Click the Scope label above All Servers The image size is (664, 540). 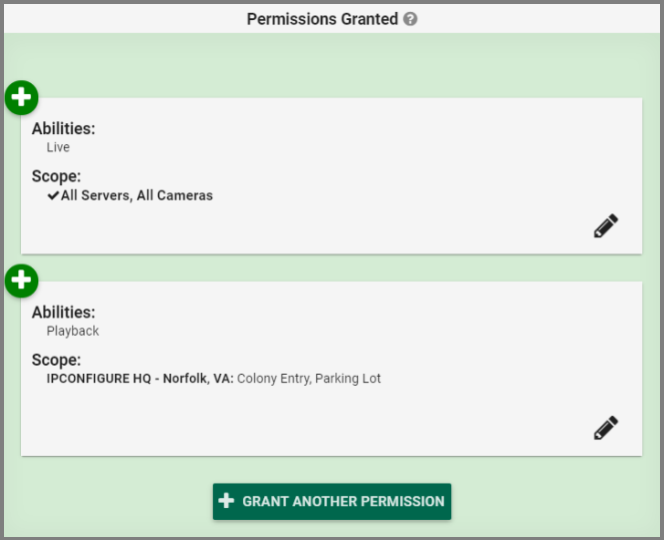tap(56, 177)
